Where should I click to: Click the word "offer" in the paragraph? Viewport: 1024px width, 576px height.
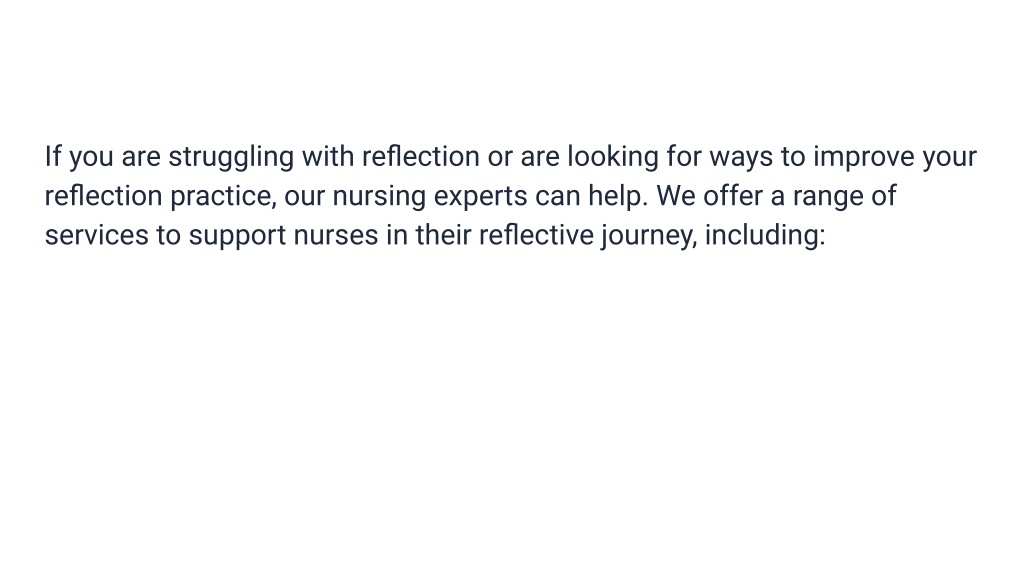tap(733, 195)
